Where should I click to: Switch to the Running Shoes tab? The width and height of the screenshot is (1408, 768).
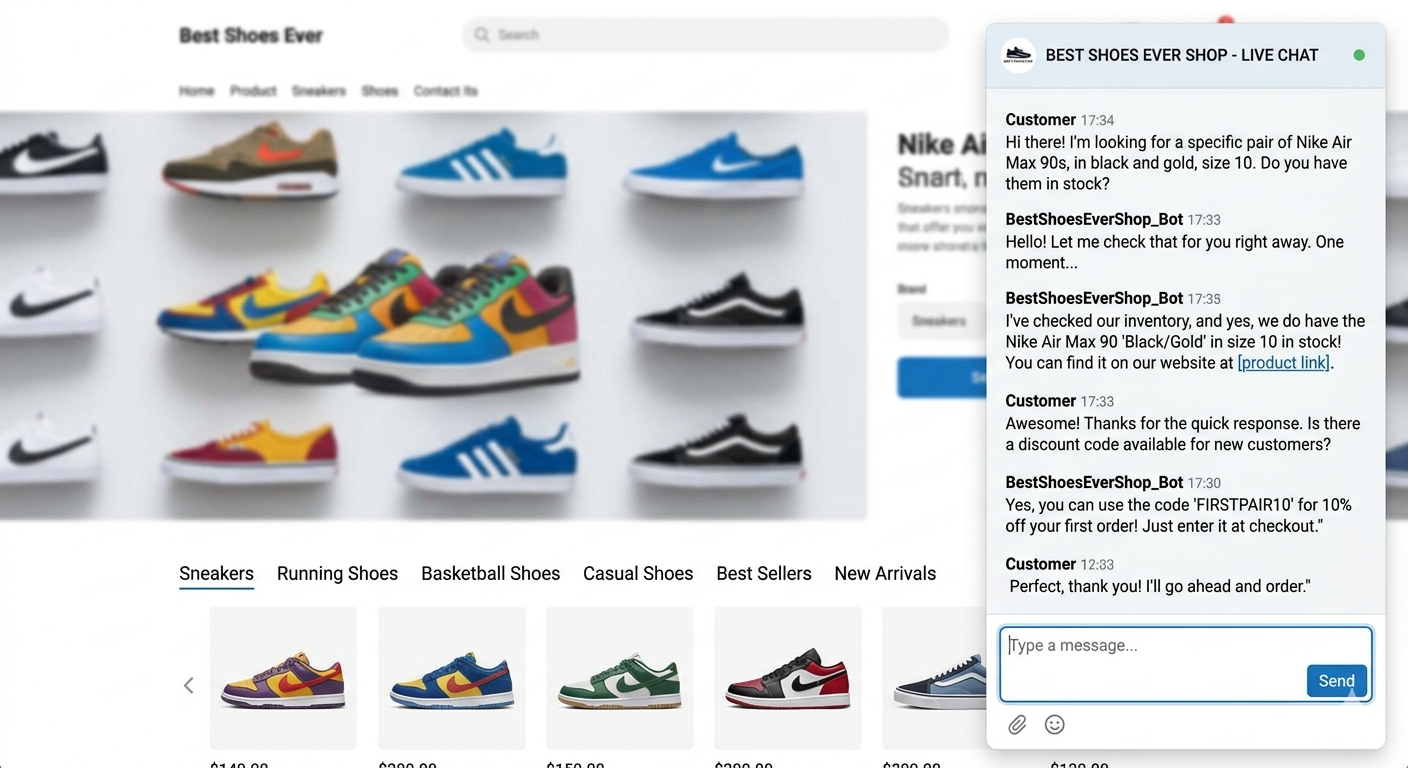point(337,574)
